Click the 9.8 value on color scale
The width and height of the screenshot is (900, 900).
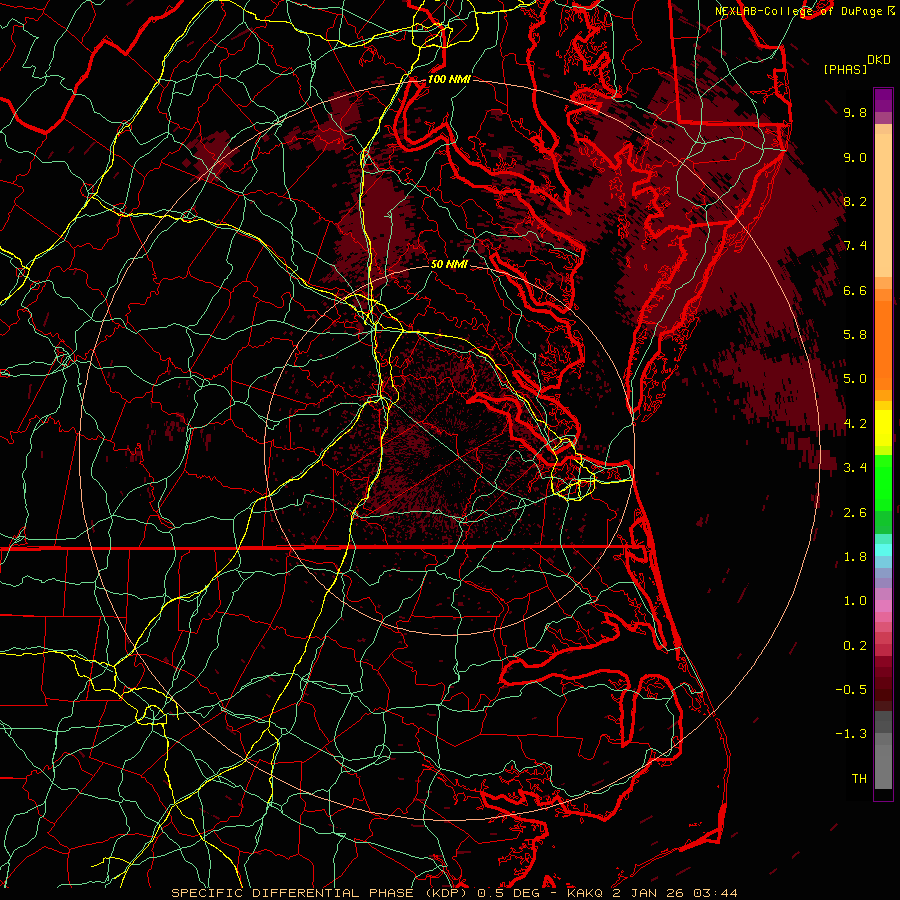tap(855, 112)
